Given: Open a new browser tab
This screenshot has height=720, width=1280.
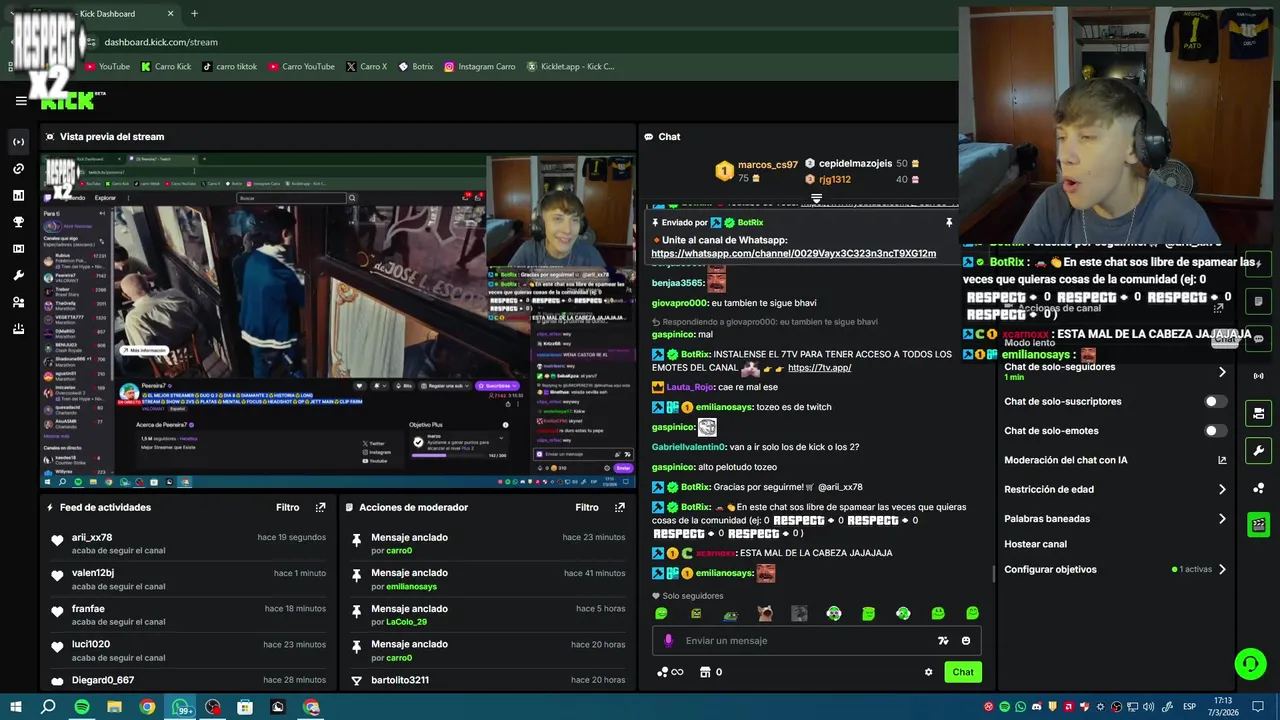Looking at the screenshot, I should (x=194, y=14).
